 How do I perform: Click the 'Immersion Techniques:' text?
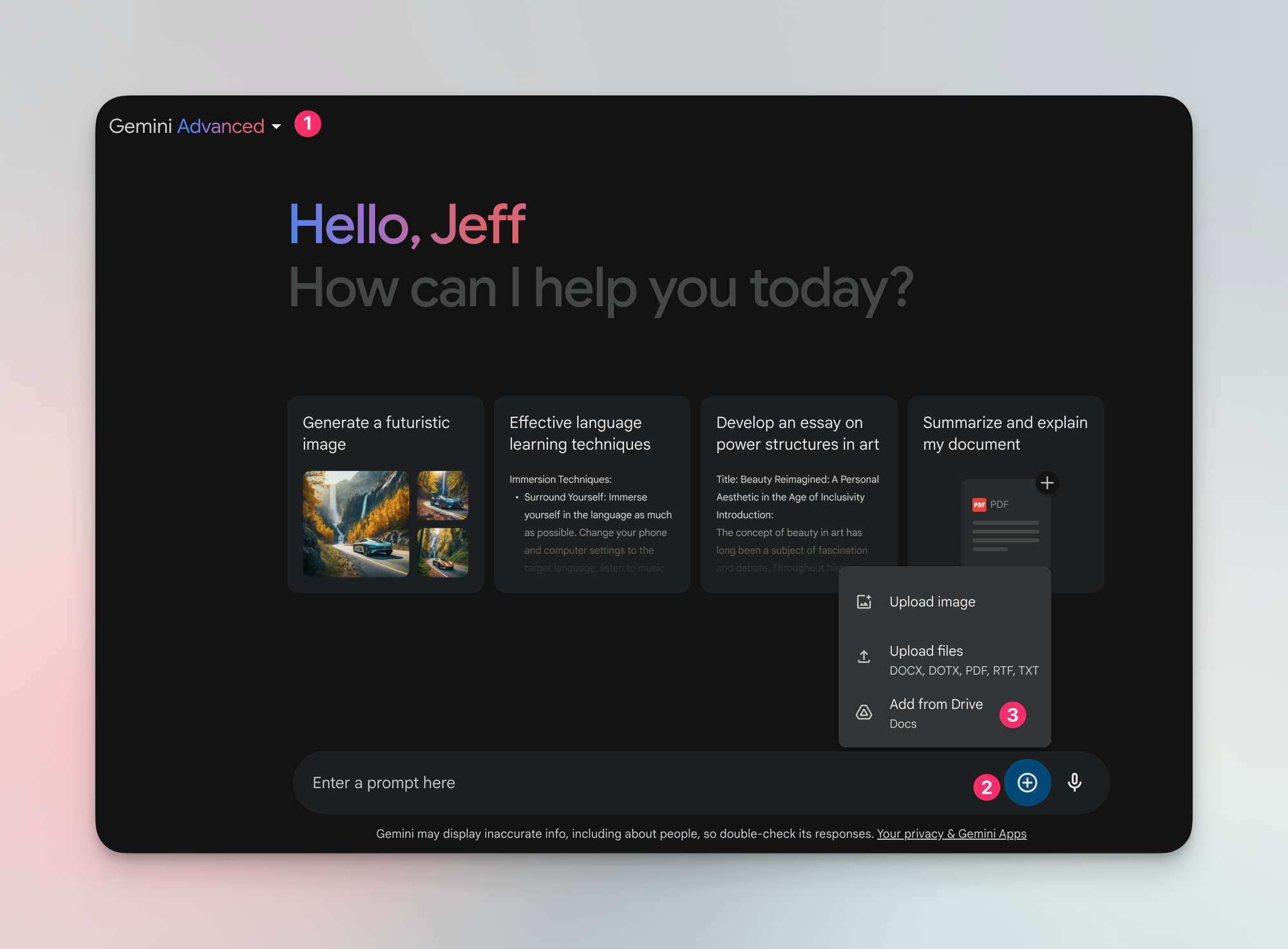[x=560, y=479]
